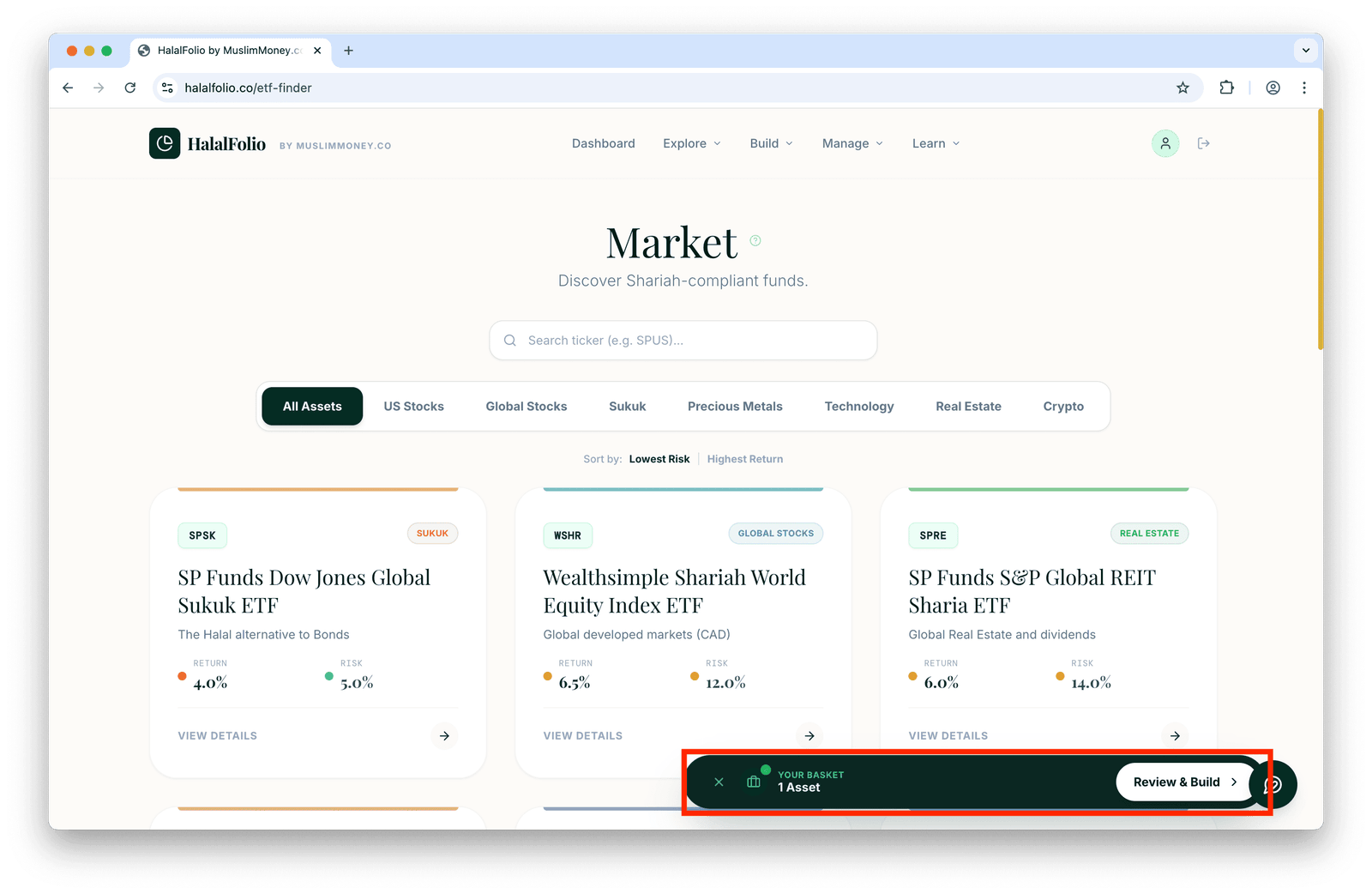Click the GLOBAL STOCKS category tag

coord(776,534)
